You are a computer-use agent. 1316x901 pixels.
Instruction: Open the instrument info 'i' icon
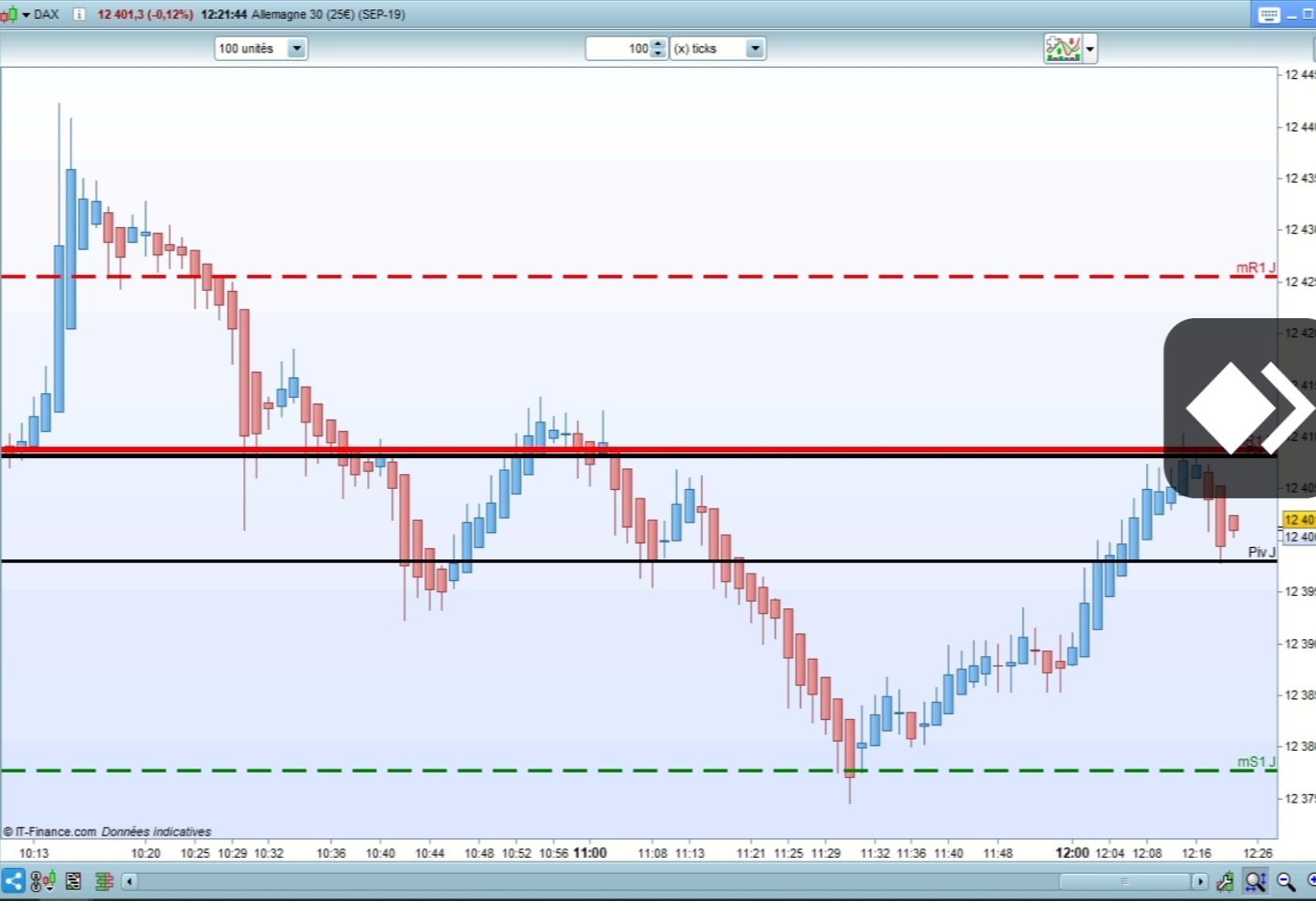[79, 14]
